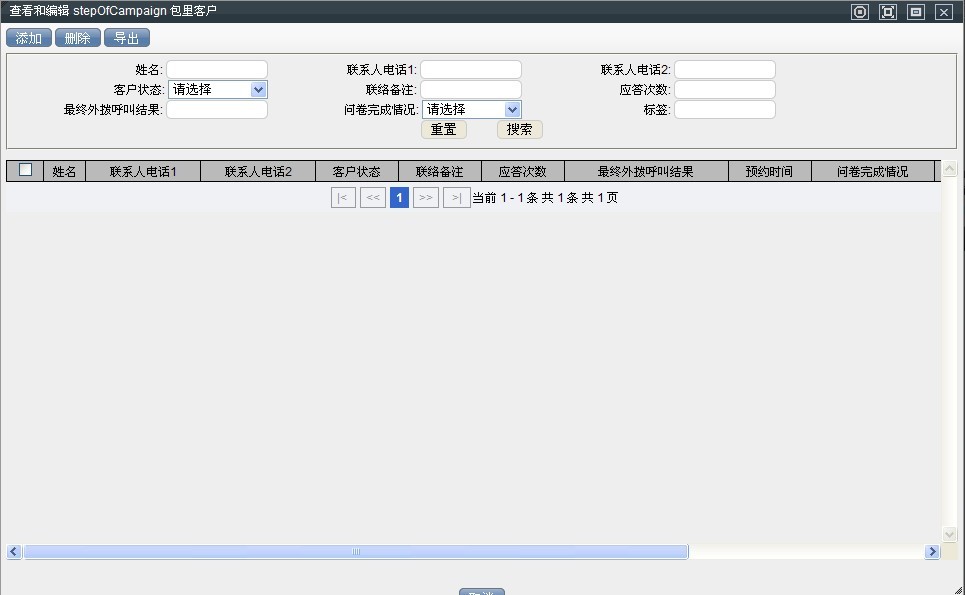Click the first page pagination icon
This screenshot has width=965, height=595.
click(343, 198)
